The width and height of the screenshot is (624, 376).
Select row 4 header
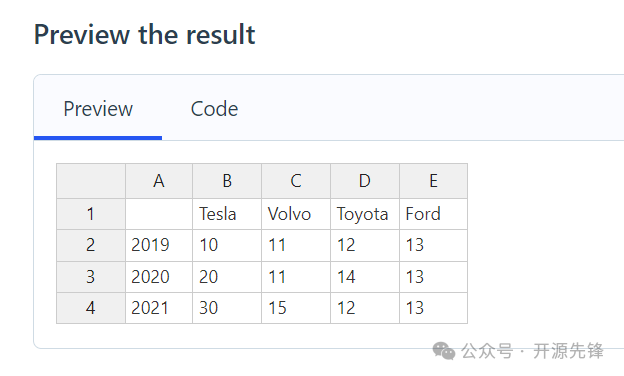pos(91,308)
